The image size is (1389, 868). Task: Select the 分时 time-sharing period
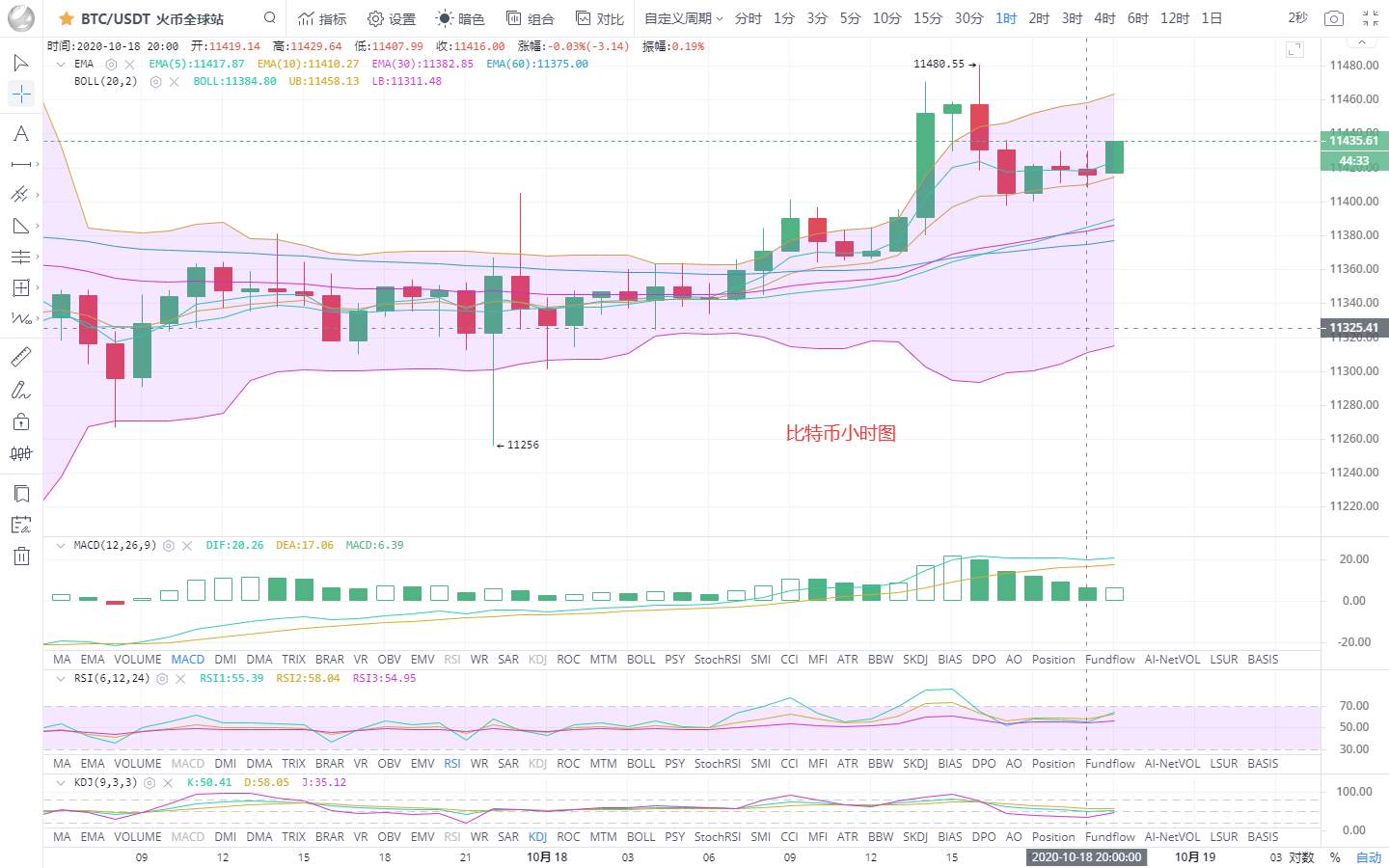pyautogui.click(x=748, y=18)
